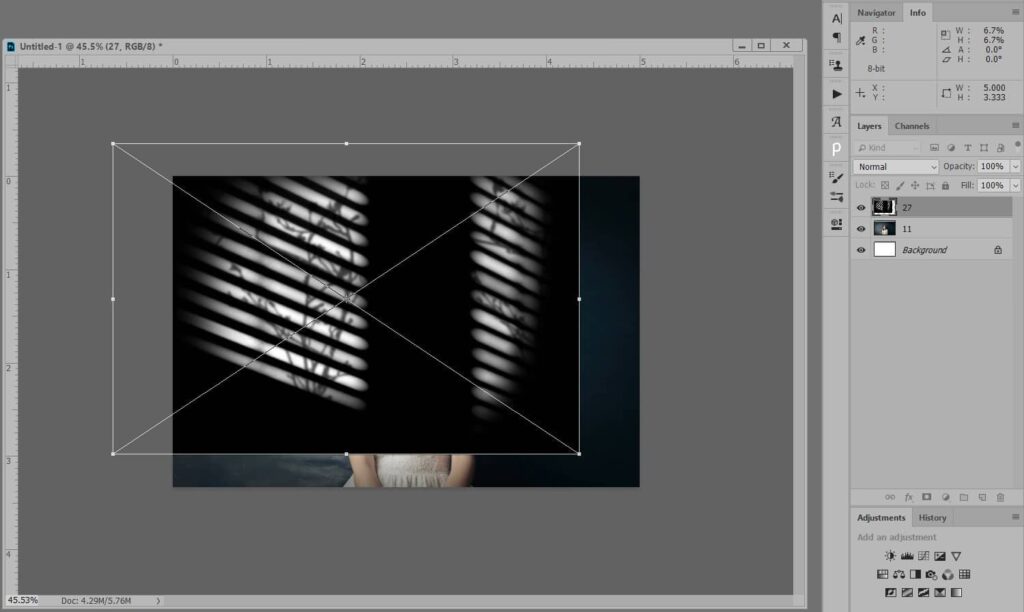Select the layer 11 thumbnail
The image size is (1024, 612).
[884, 229]
